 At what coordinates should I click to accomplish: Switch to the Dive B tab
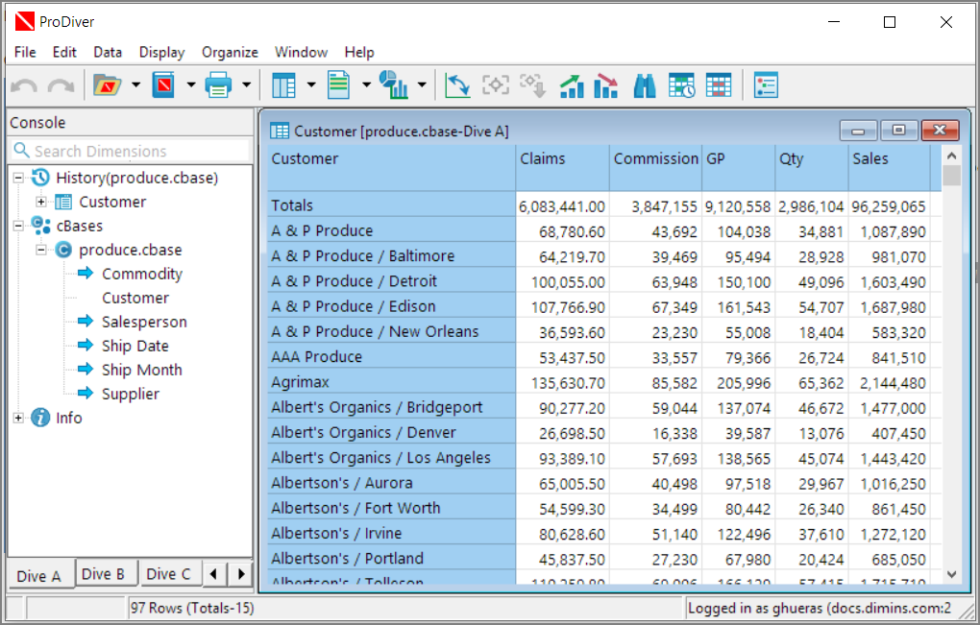[x=103, y=574]
